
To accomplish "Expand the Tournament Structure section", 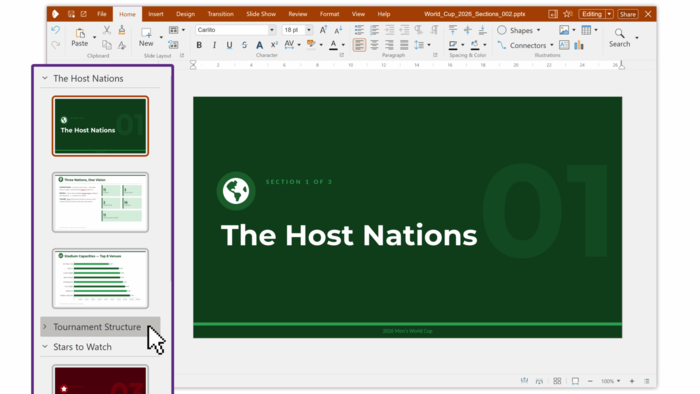I will (x=45, y=327).
